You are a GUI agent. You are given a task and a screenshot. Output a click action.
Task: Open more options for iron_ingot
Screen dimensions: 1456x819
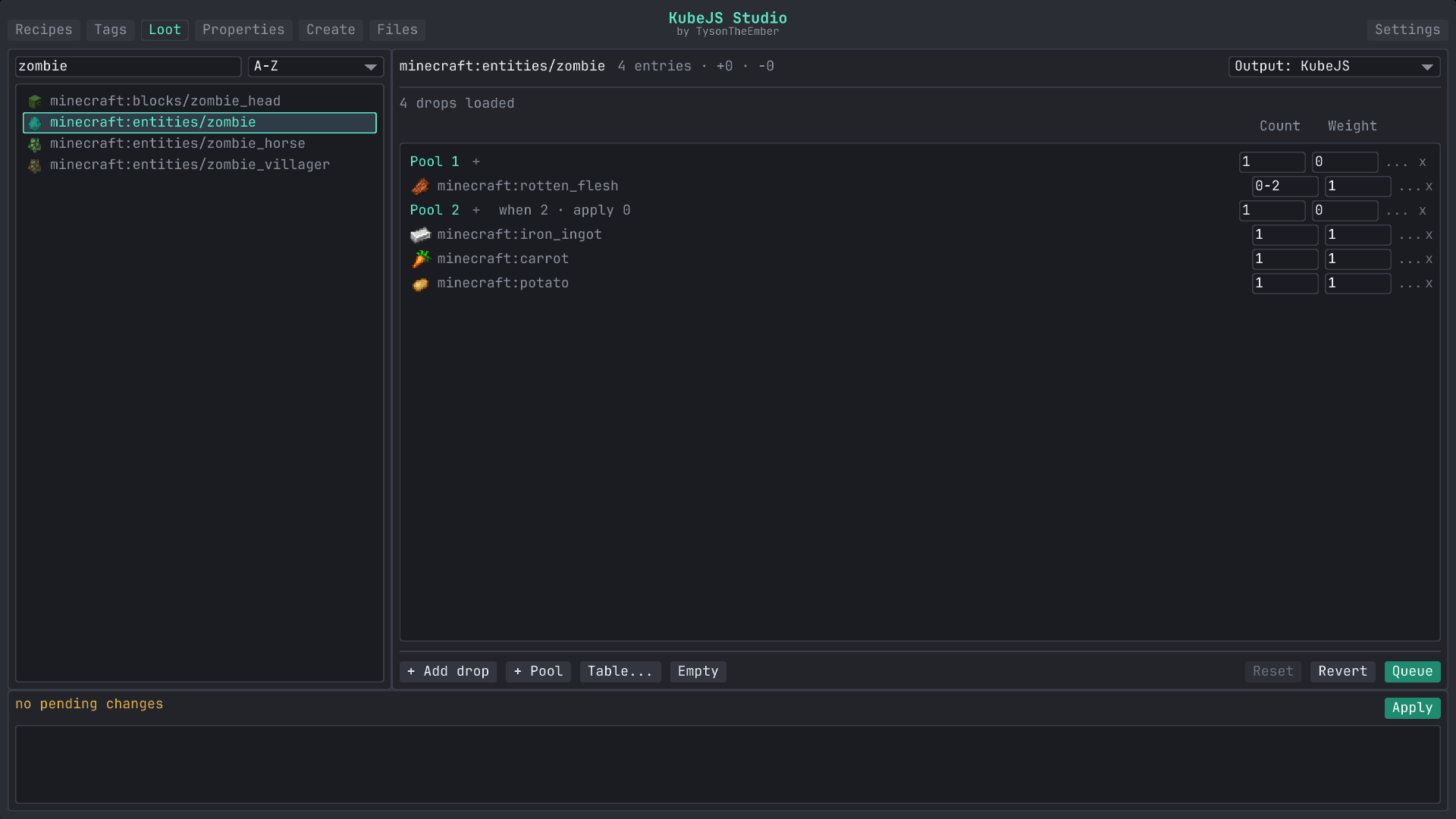pyautogui.click(x=1410, y=236)
